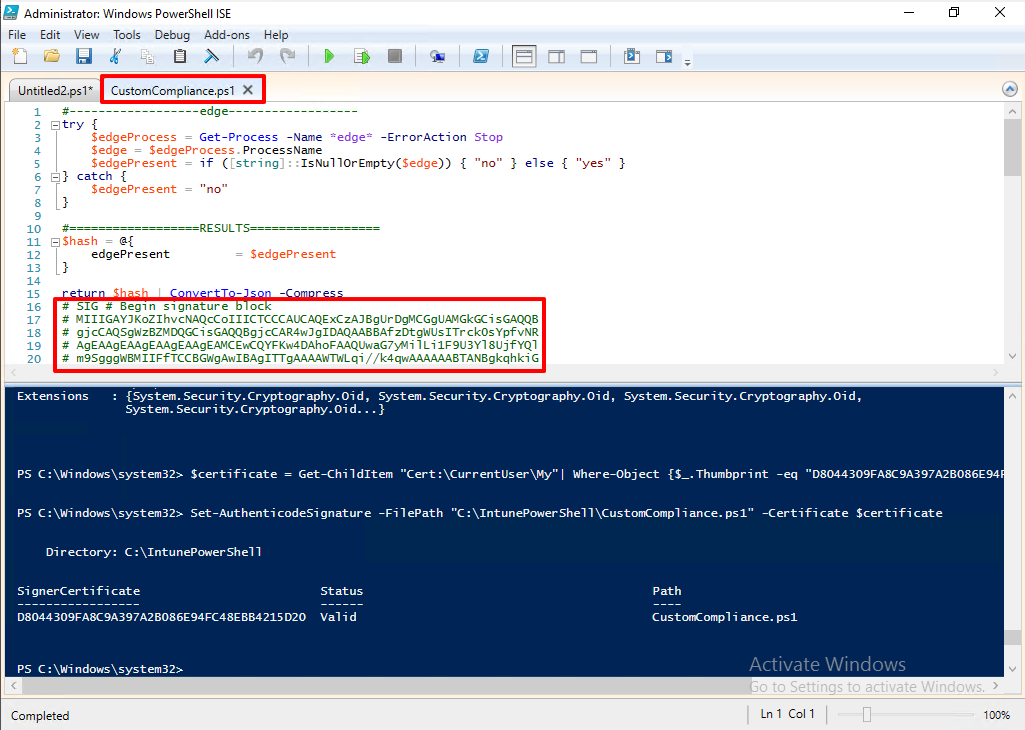The width and height of the screenshot is (1025, 730).
Task: Close the CustomCompliance.ps1 tab
Action: [248, 90]
